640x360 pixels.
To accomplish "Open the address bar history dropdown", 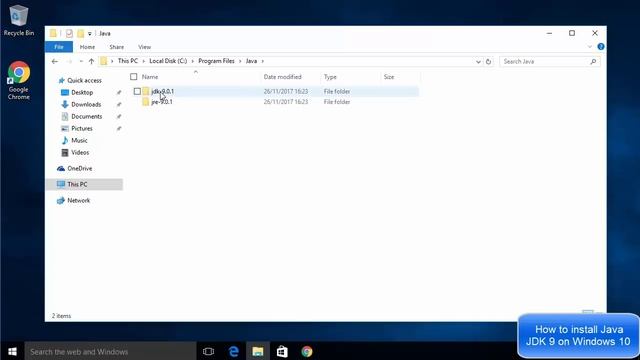I will (x=478, y=62).
